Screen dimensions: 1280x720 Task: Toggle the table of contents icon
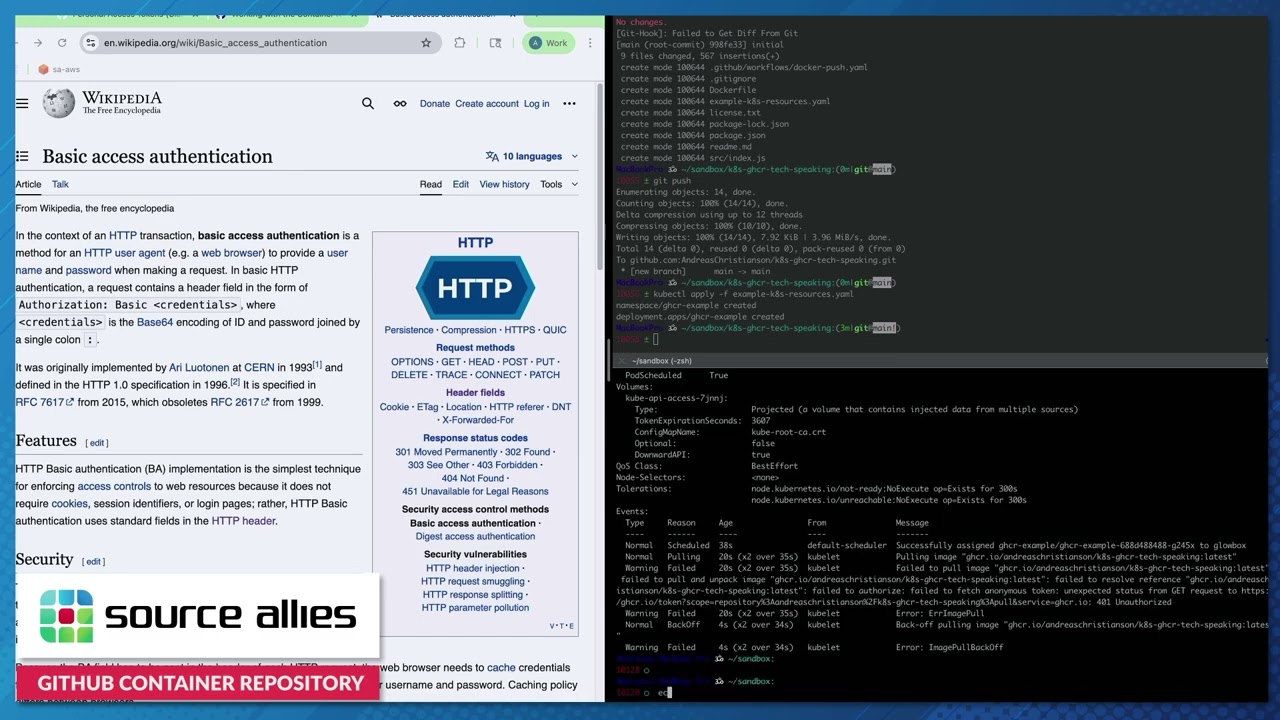point(22,156)
